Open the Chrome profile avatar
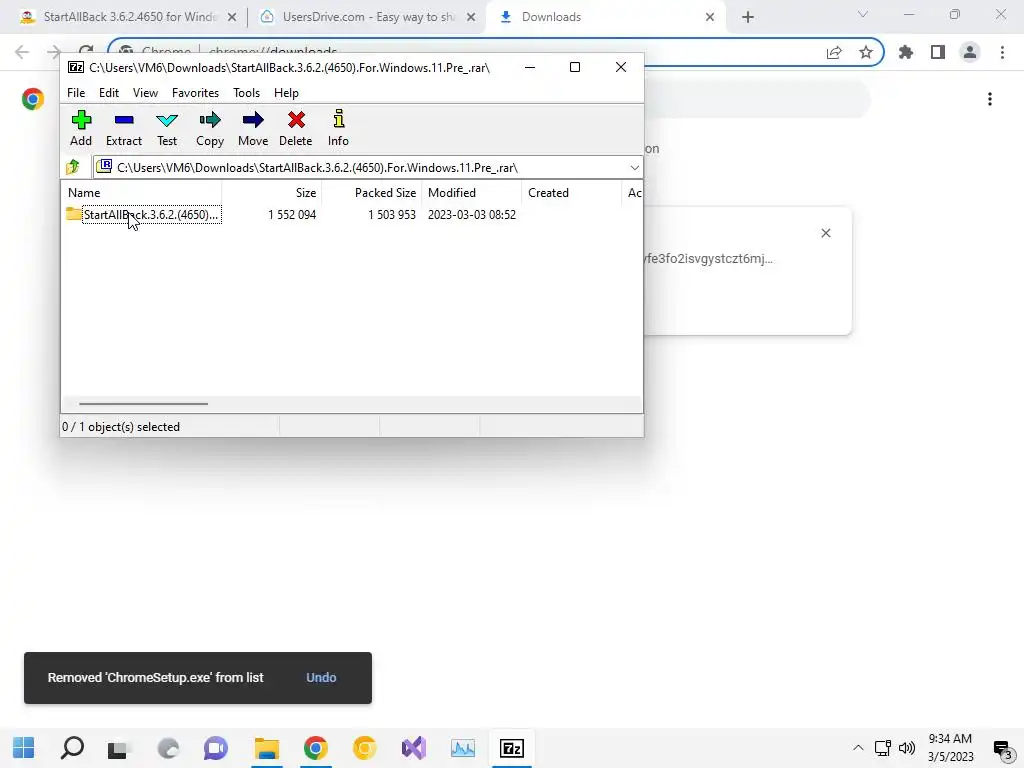Image resolution: width=1024 pixels, height=768 pixels. pos(970,52)
